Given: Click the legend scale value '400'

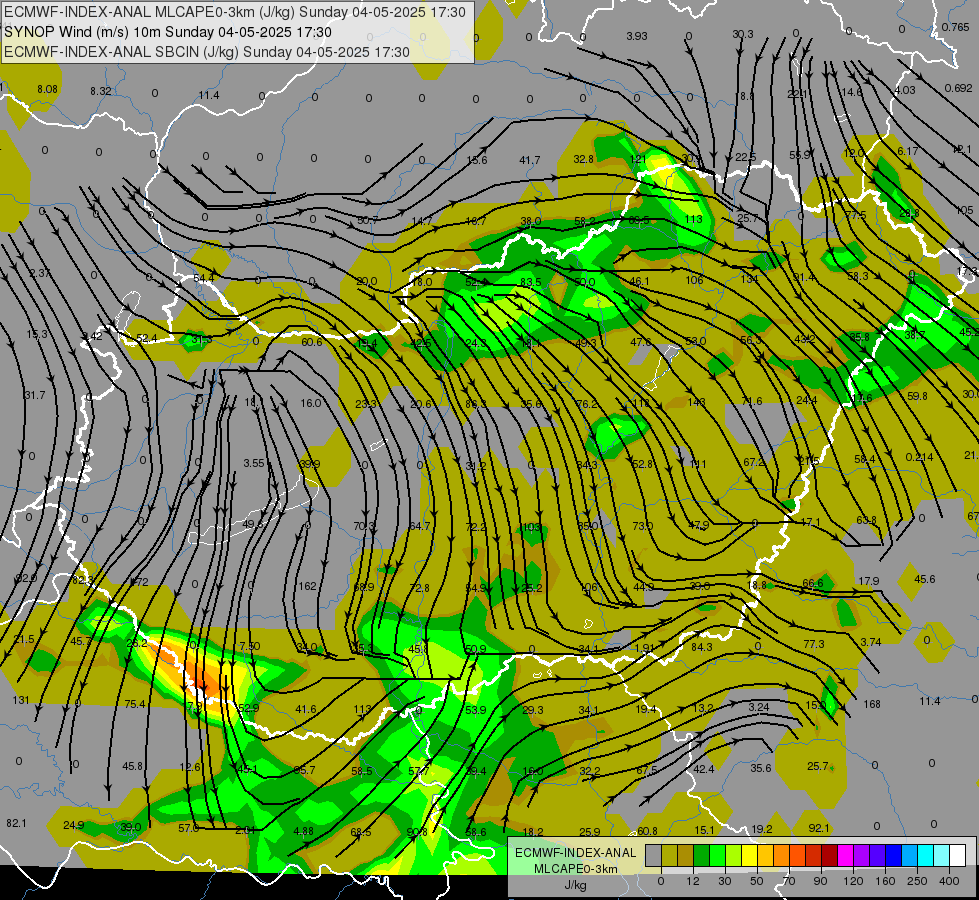Looking at the screenshot, I should point(950,881).
